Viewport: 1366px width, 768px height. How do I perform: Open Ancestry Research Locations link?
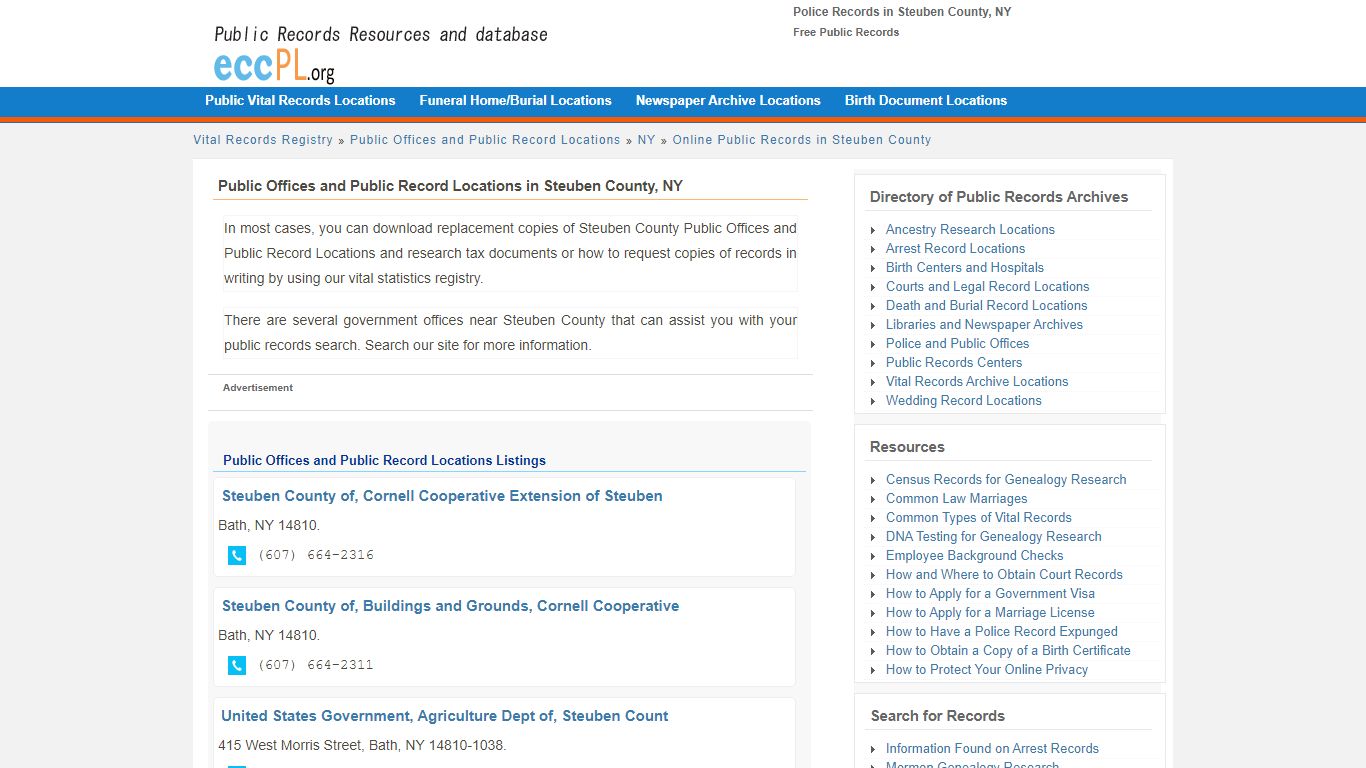pyautogui.click(x=970, y=230)
